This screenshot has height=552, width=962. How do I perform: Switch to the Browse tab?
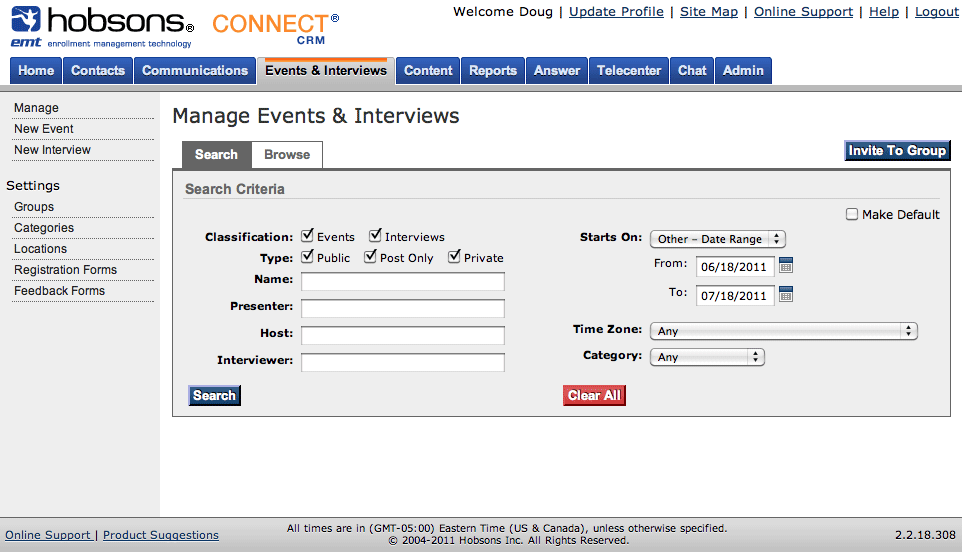click(287, 155)
